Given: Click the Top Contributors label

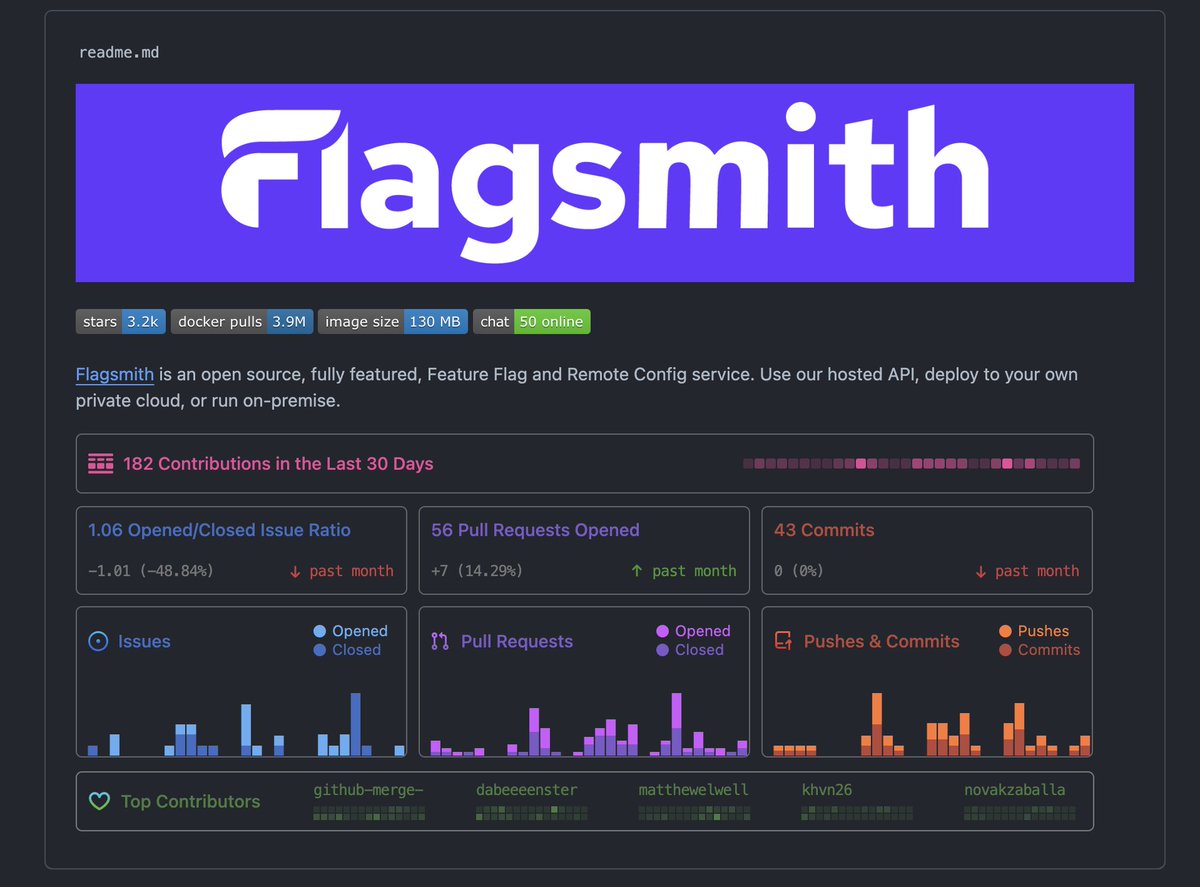Looking at the screenshot, I should [x=190, y=802].
